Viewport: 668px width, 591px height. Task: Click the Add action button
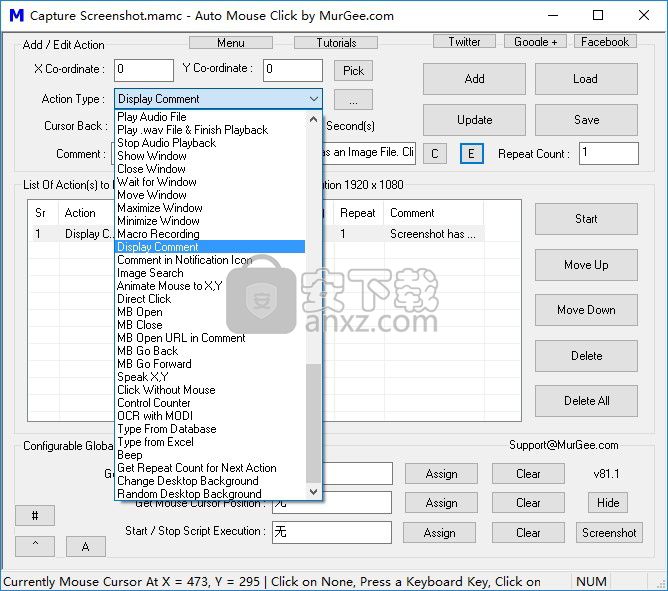pos(474,79)
